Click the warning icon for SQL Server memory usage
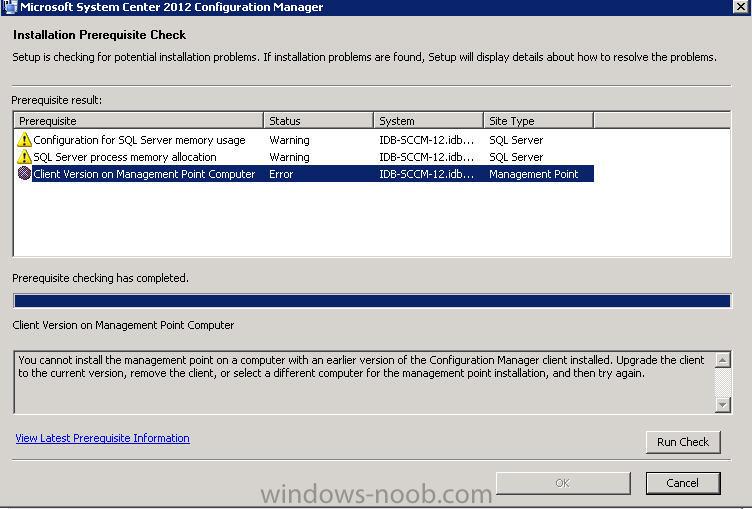The image size is (752, 509). click(24, 140)
